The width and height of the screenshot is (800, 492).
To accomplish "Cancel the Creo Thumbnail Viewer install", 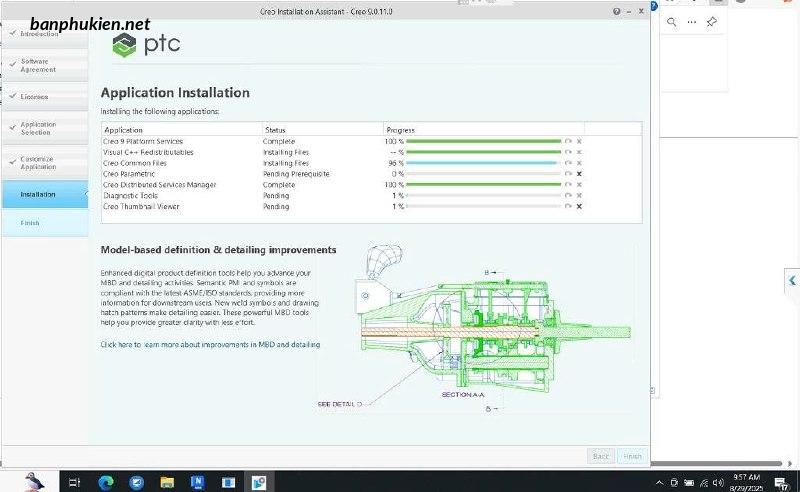I will (579, 206).
